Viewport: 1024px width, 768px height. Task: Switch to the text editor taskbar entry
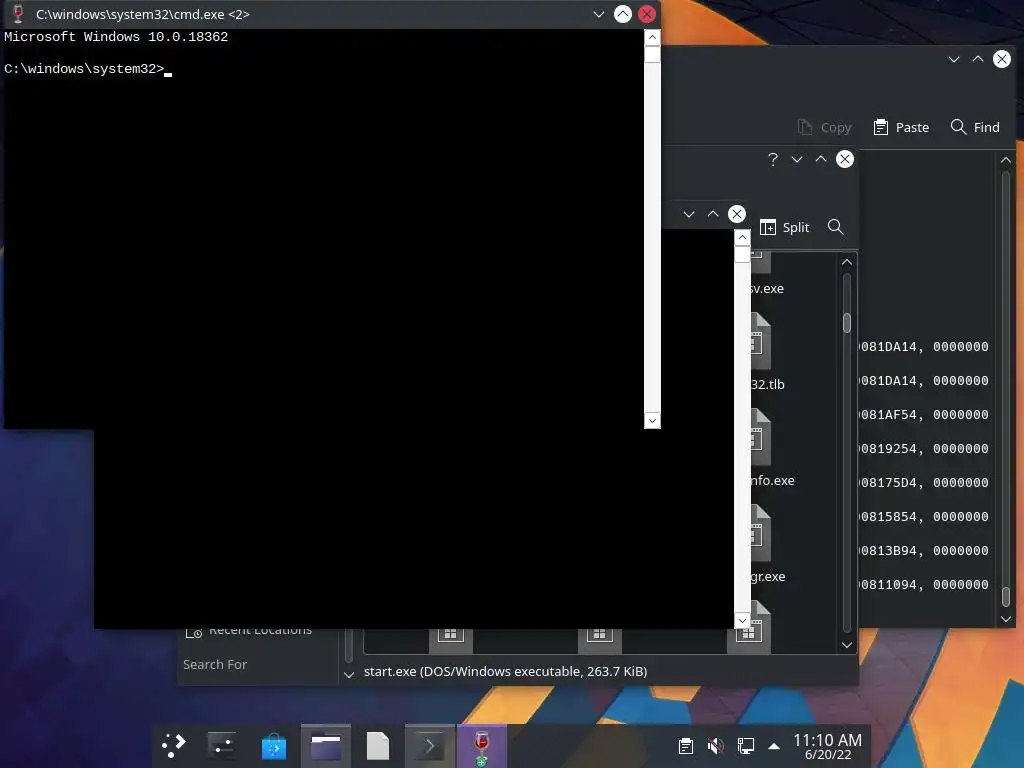point(377,745)
